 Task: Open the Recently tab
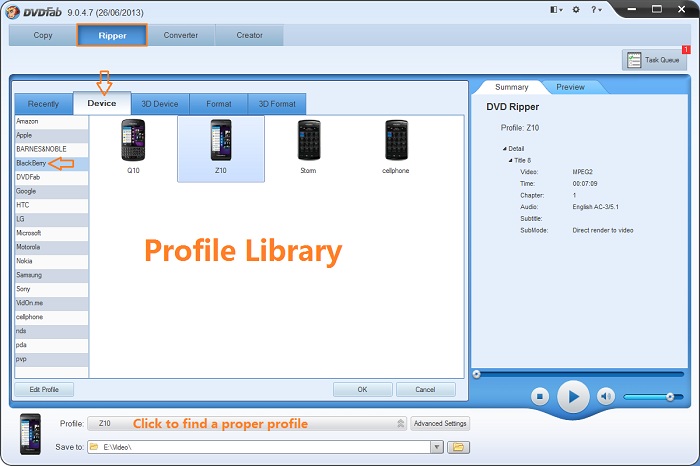[43, 104]
